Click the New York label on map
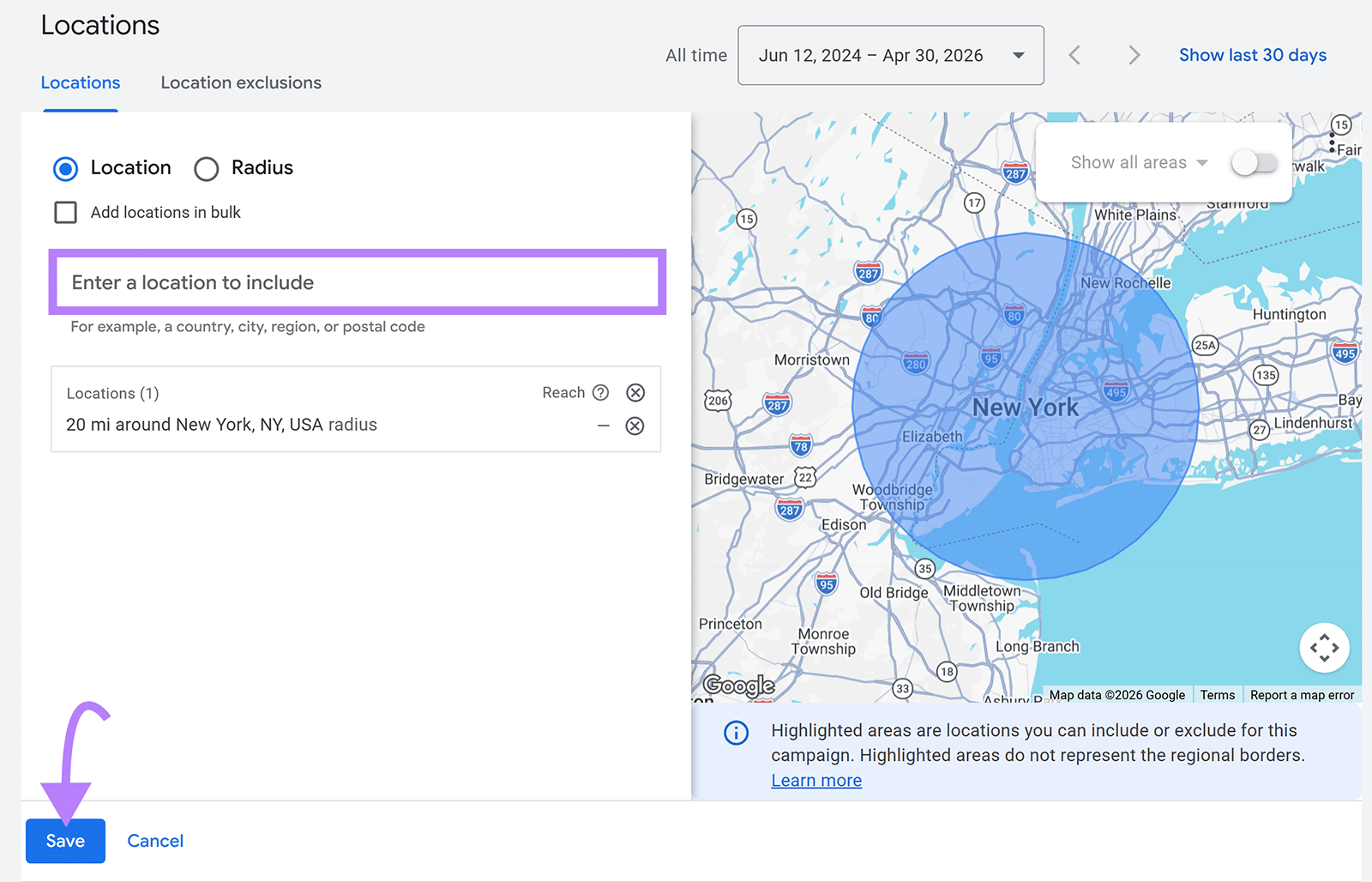Image resolution: width=1372 pixels, height=882 pixels. point(1026,408)
